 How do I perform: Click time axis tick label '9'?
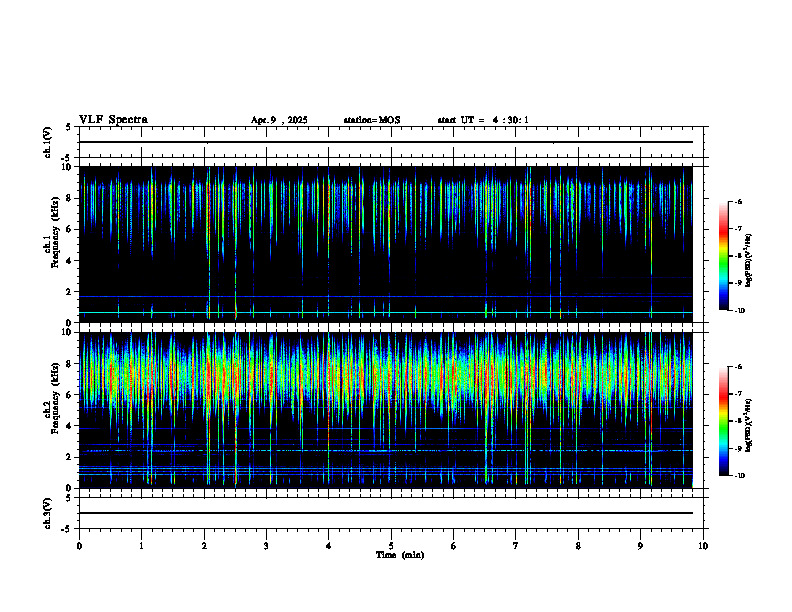(x=640, y=546)
